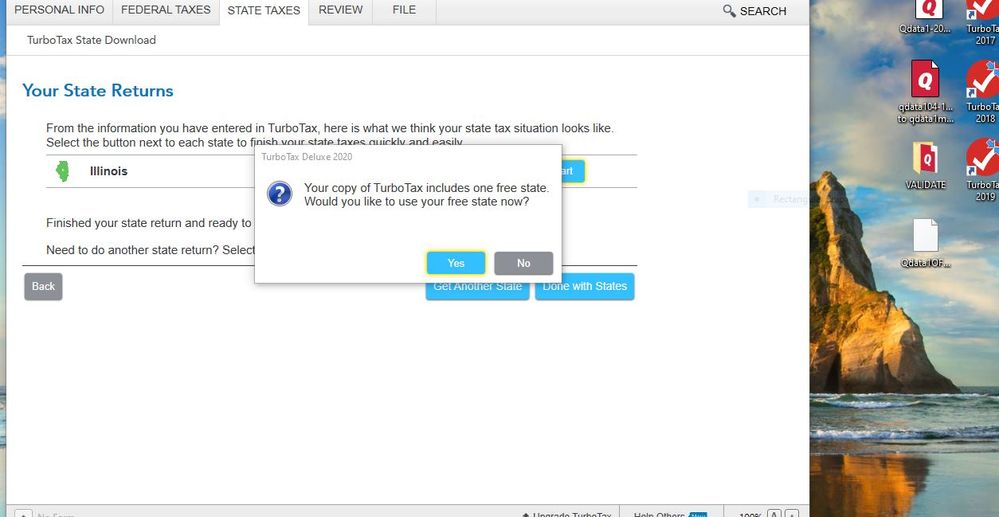
Task: Click the green Illinois state icon
Action: tap(62, 171)
